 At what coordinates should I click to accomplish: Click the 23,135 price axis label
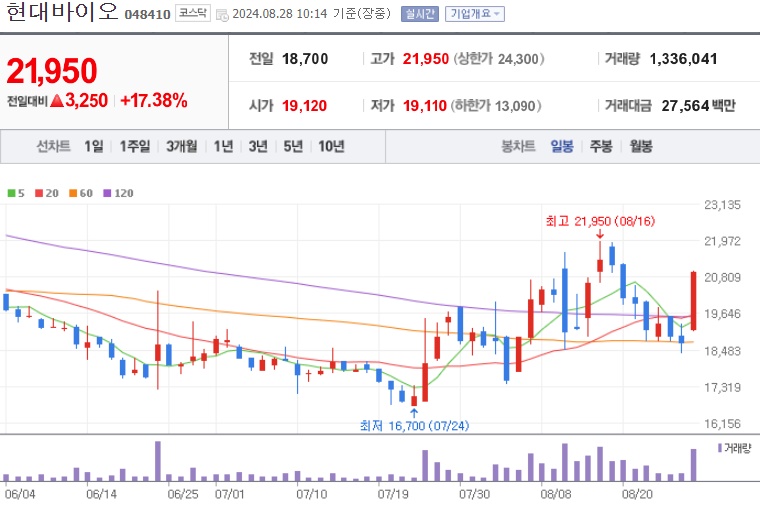[x=722, y=205]
